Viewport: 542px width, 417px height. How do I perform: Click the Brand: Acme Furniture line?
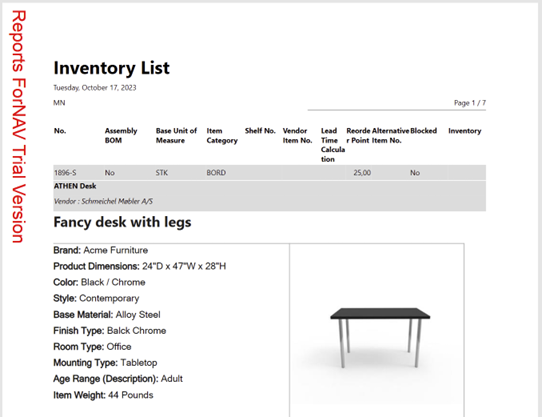click(x=101, y=250)
